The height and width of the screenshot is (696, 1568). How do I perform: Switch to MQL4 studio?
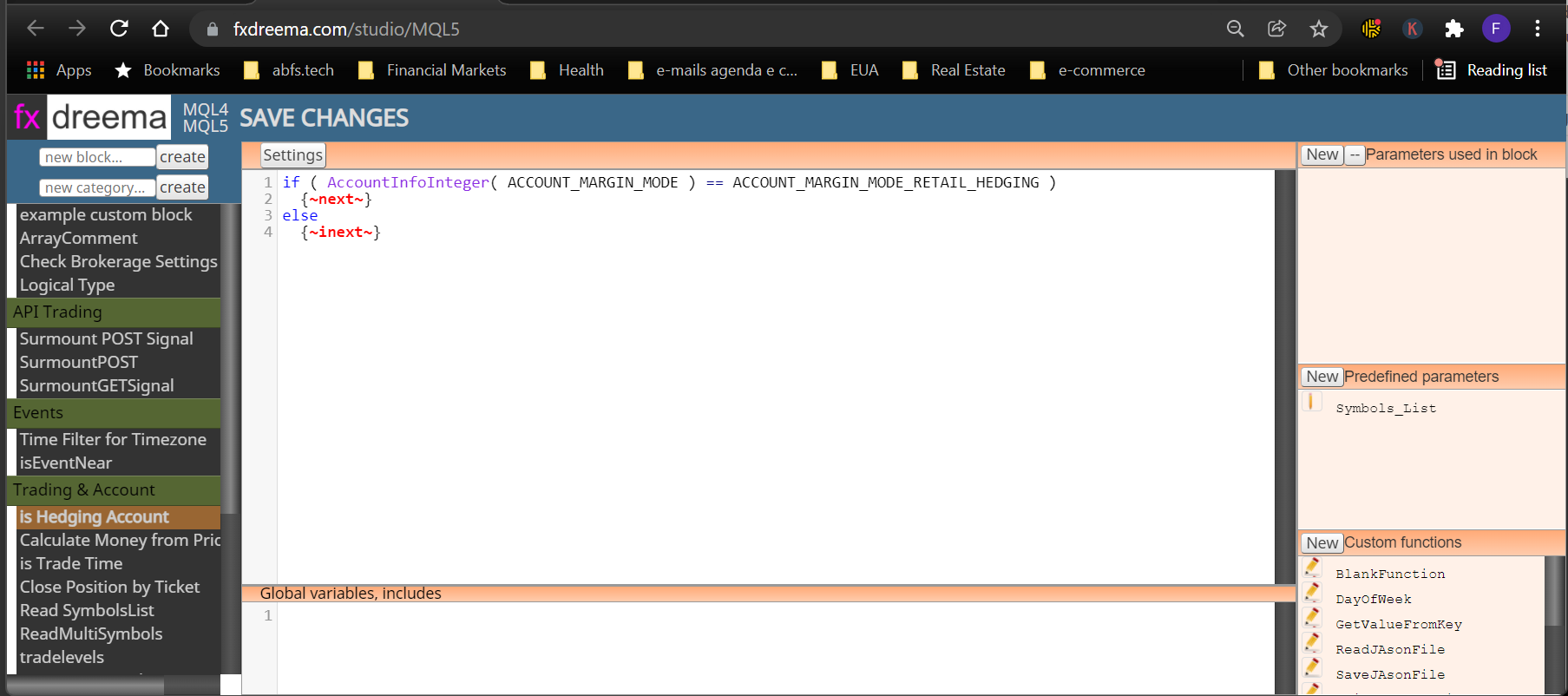[206, 109]
